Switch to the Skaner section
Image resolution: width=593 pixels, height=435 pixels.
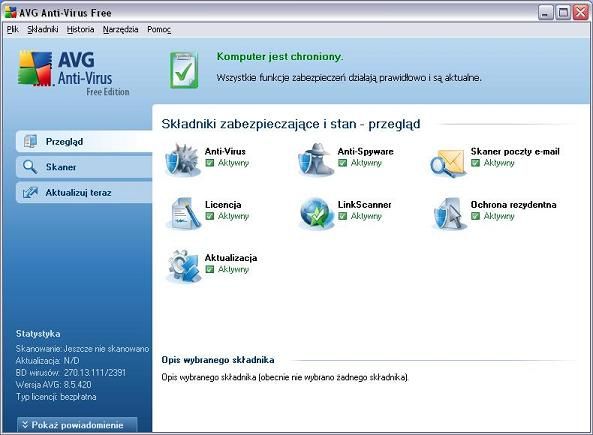84,167
